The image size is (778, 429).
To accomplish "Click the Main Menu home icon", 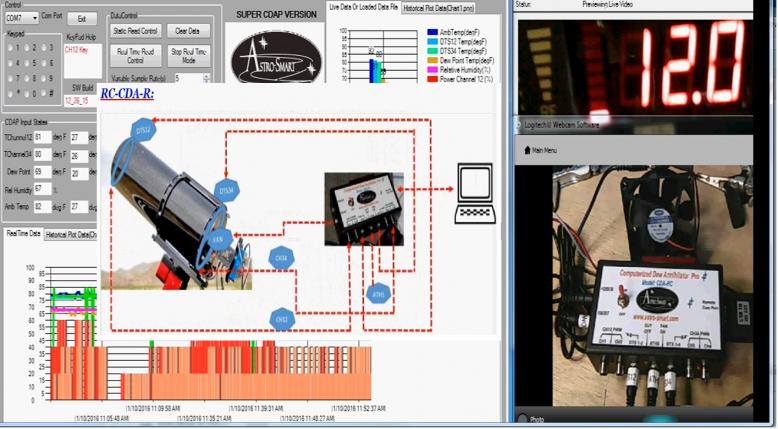I will pos(527,150).
